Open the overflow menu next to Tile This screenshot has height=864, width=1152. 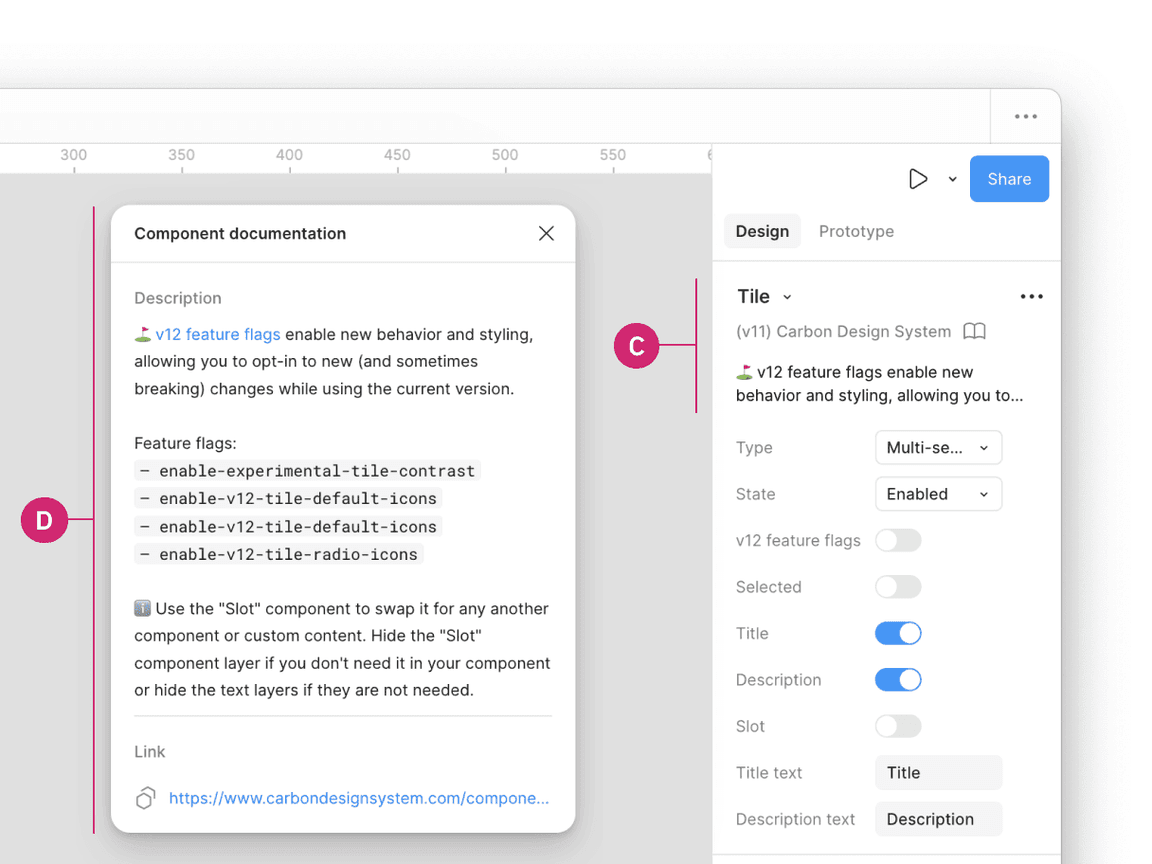(1031, 296)
